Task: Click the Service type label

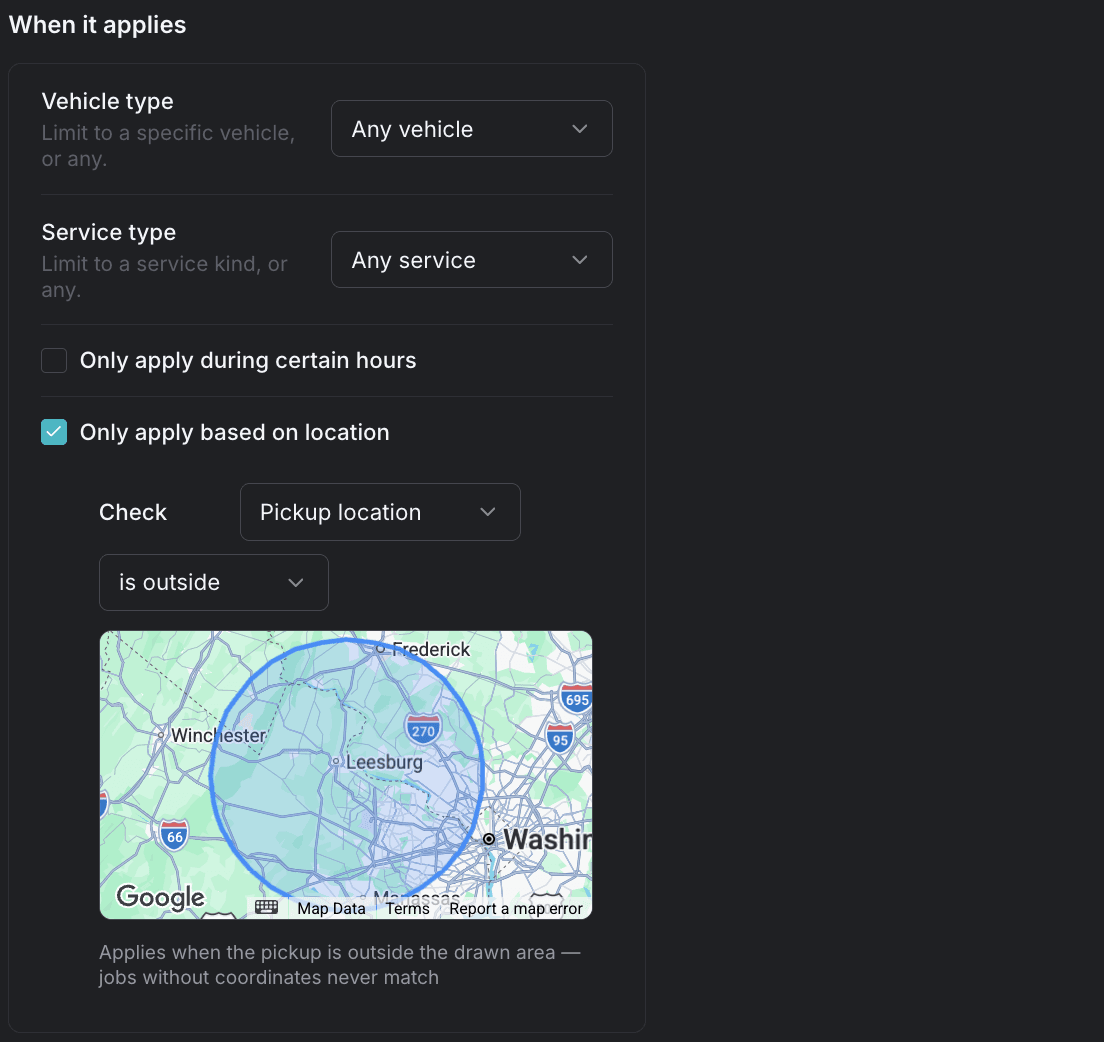Action: [108, 232]
